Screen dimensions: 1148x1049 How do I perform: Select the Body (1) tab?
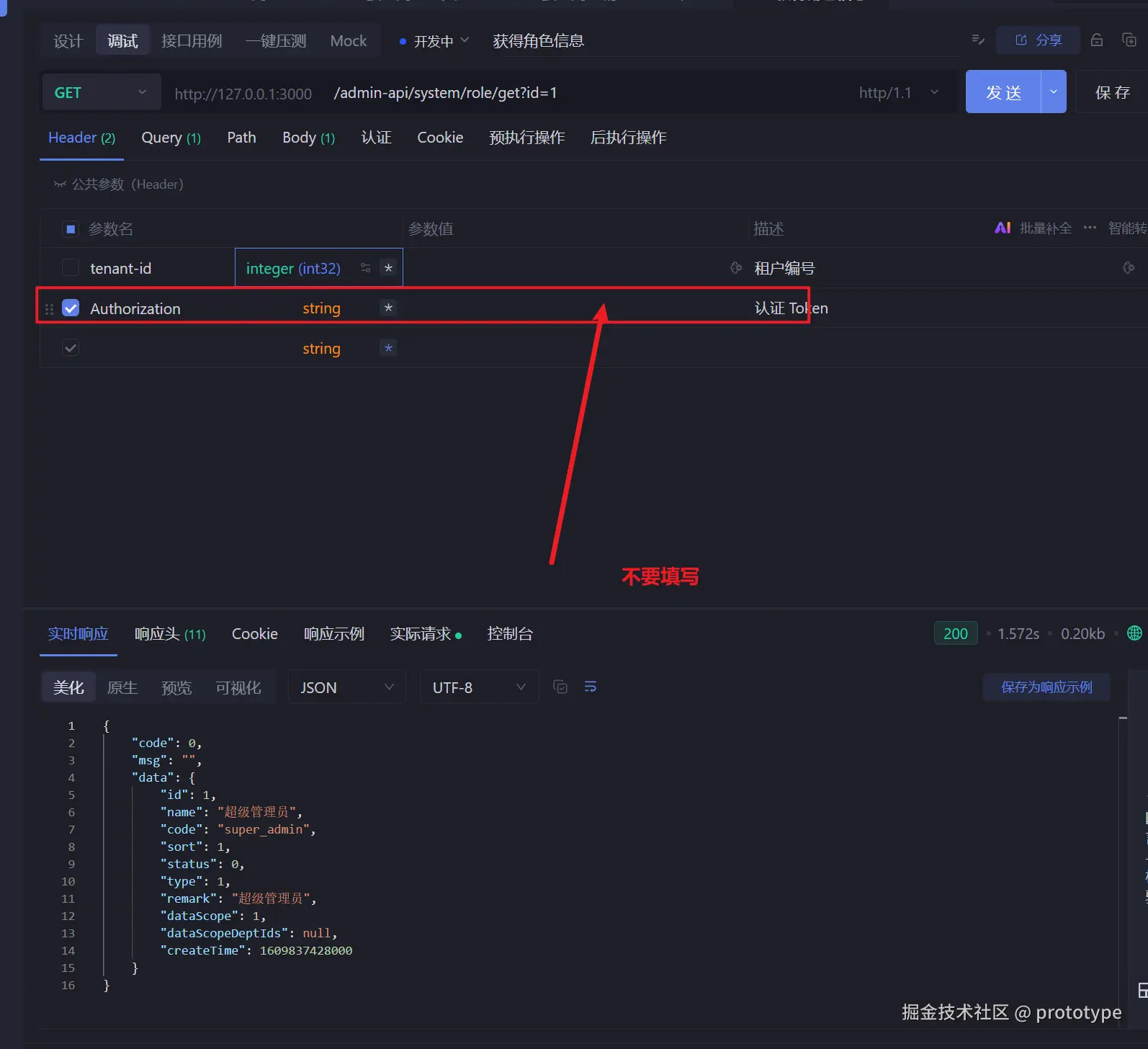(308, 138)
